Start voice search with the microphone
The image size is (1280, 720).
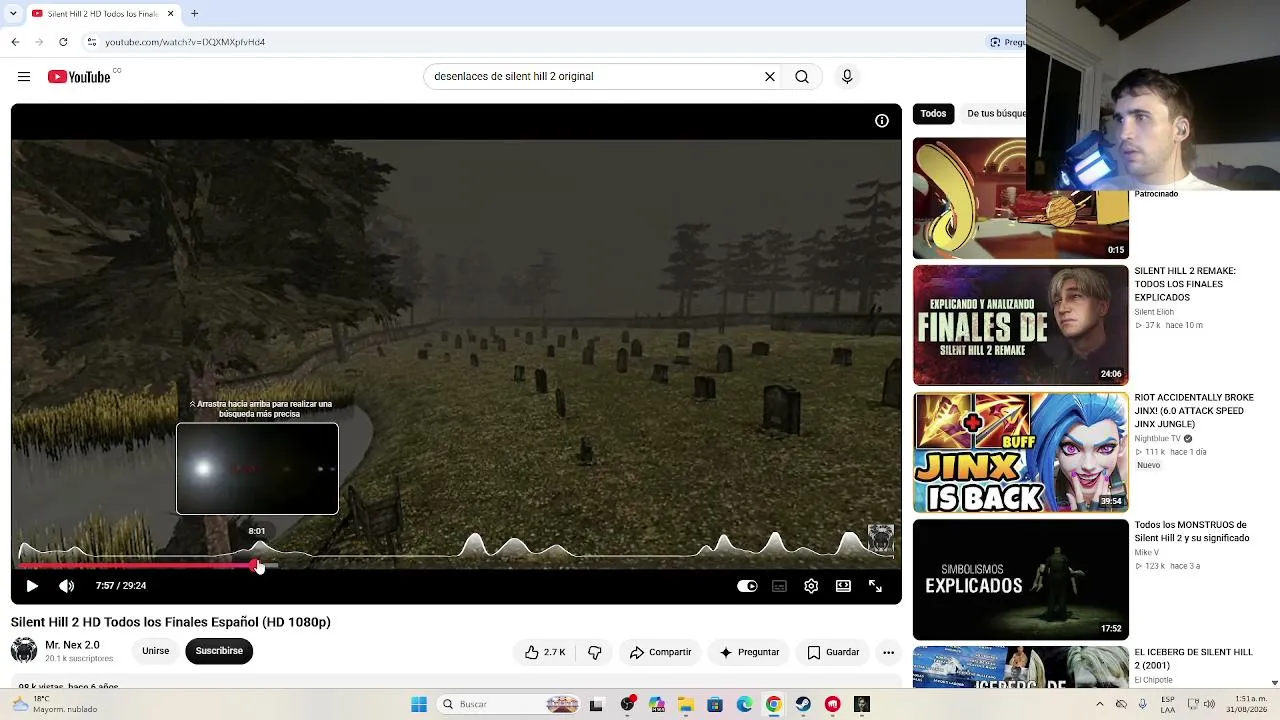847,77
